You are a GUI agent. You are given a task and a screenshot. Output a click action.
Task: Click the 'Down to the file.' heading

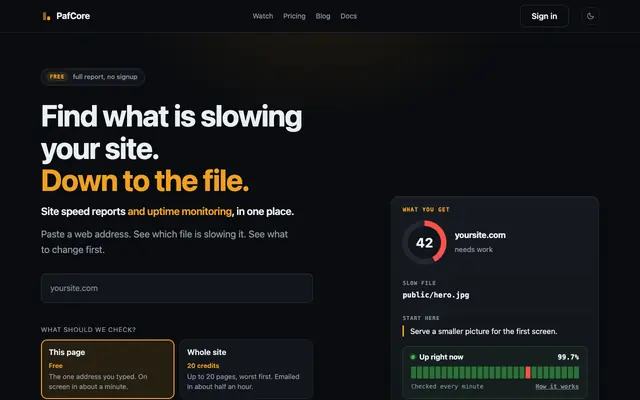145,181
